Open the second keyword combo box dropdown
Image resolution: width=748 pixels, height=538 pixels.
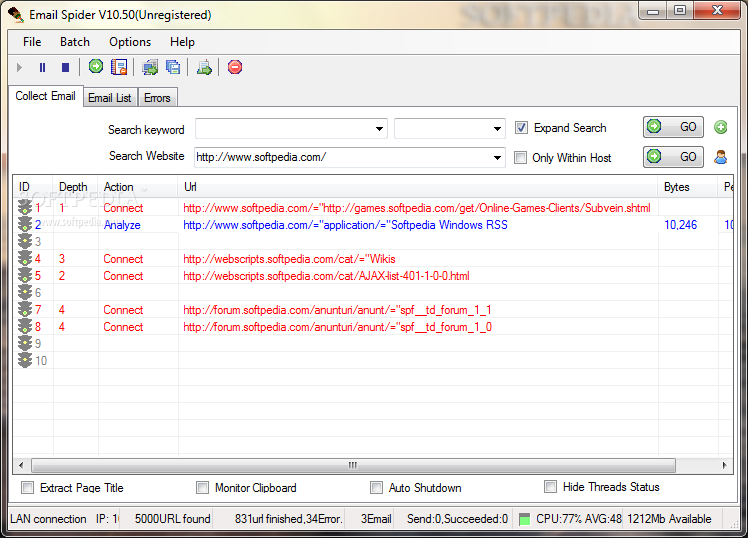coord(497,129)
